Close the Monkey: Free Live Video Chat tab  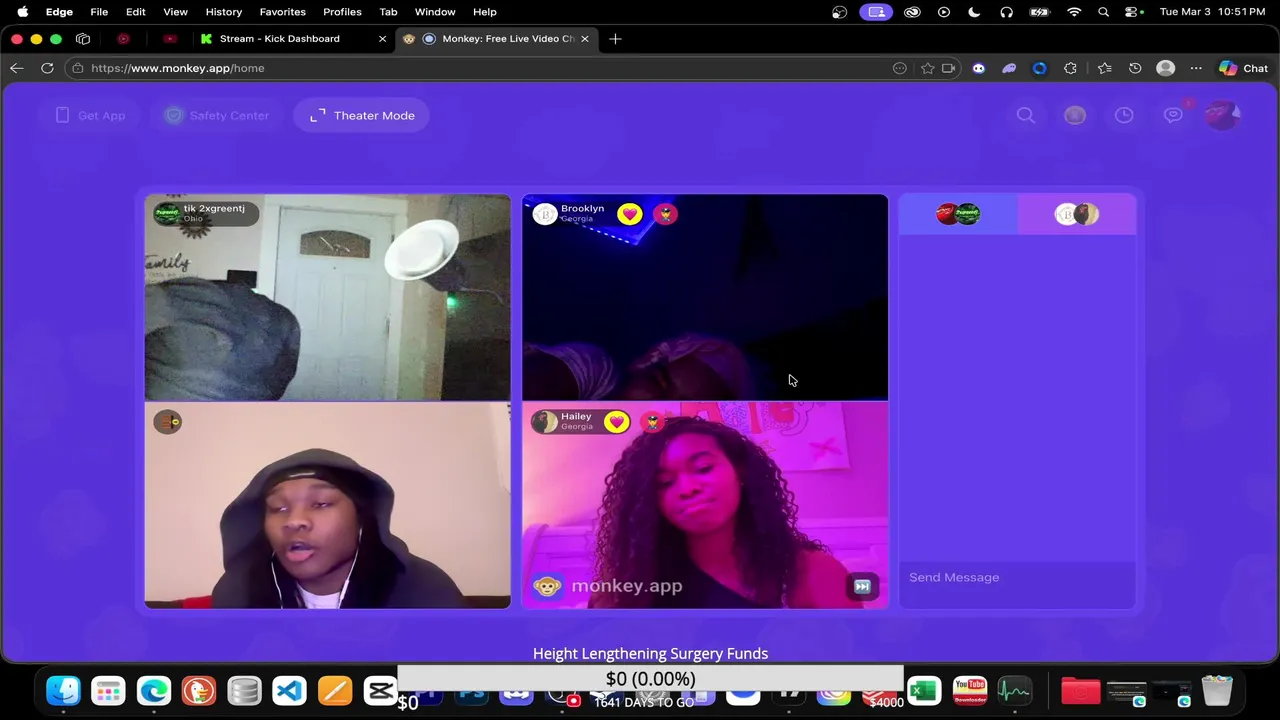click(585, 39)
